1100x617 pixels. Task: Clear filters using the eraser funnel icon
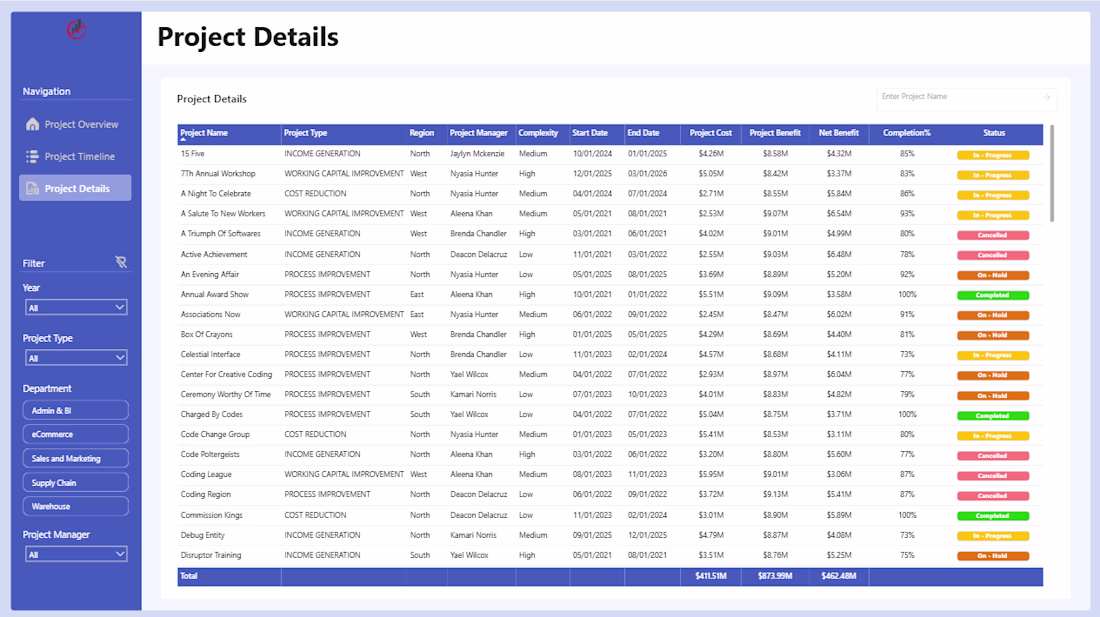121,262
